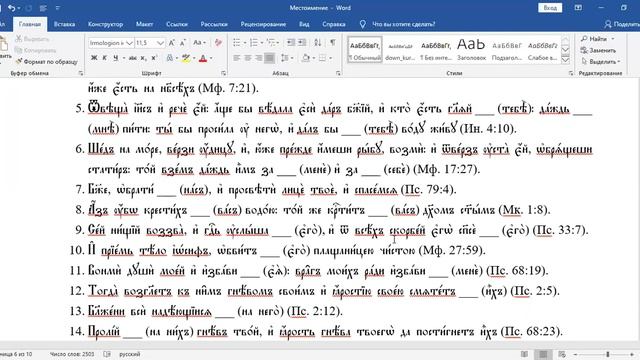Open the Абзац dialog launcher
Screen dimensions: 640x360
coord(338,73)
